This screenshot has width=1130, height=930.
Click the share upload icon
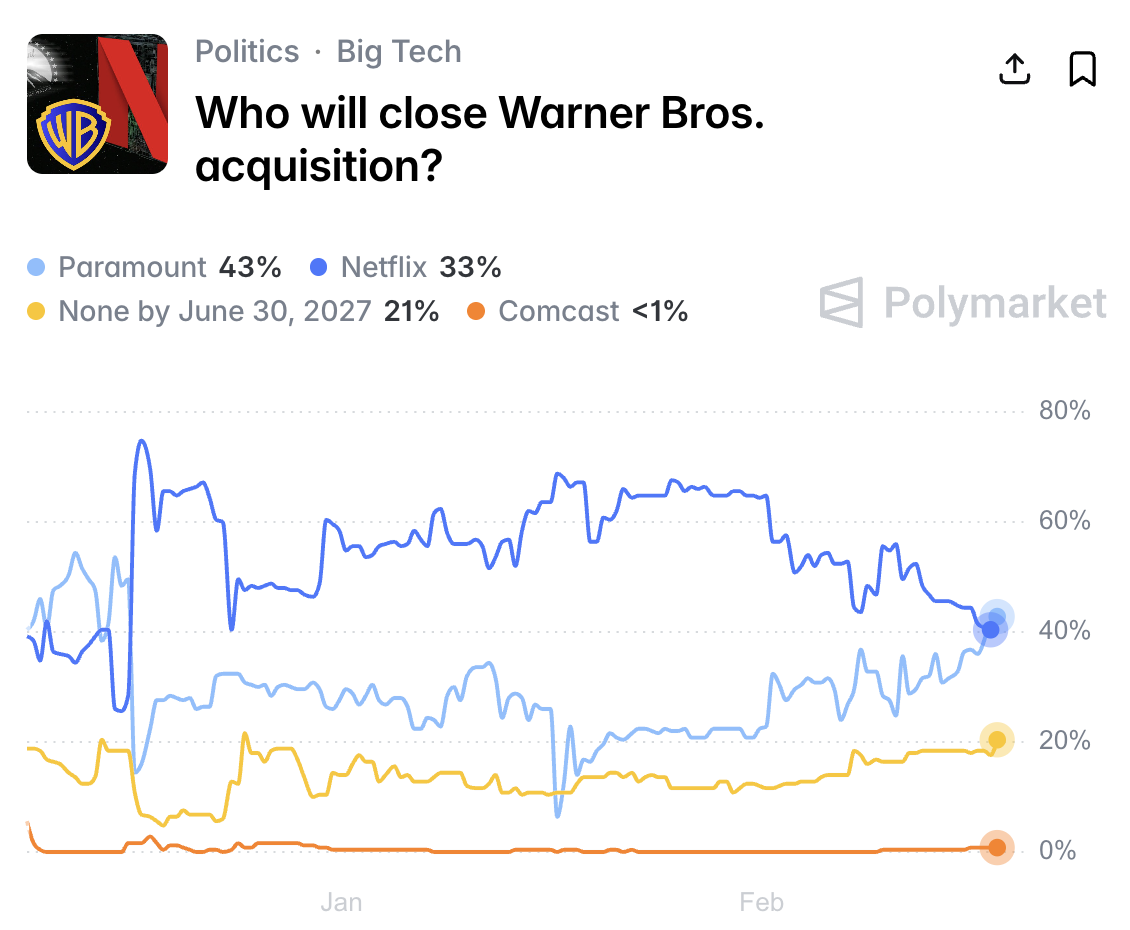pos(1015,69)
